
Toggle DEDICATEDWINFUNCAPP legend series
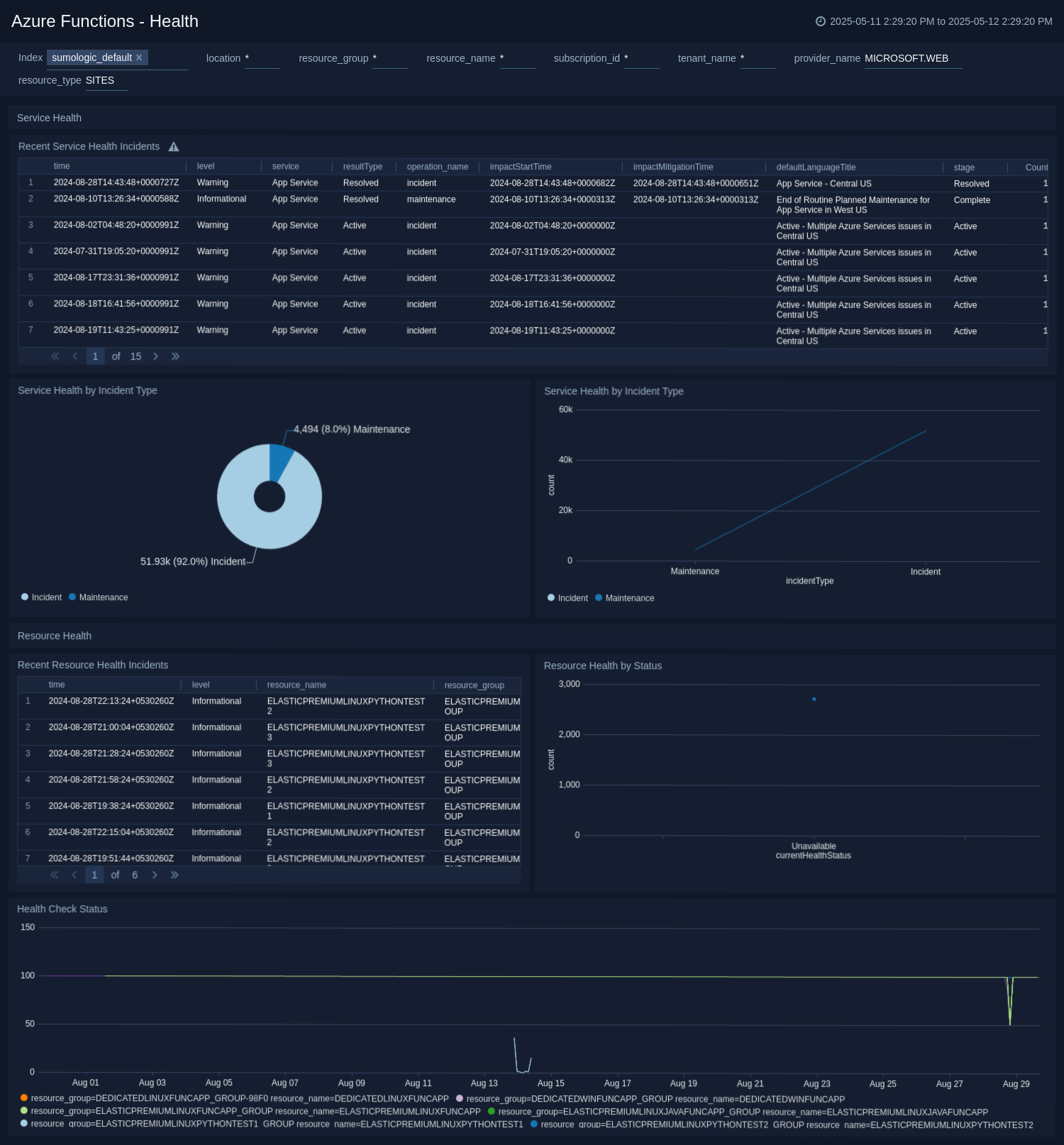pos(650,1099)
